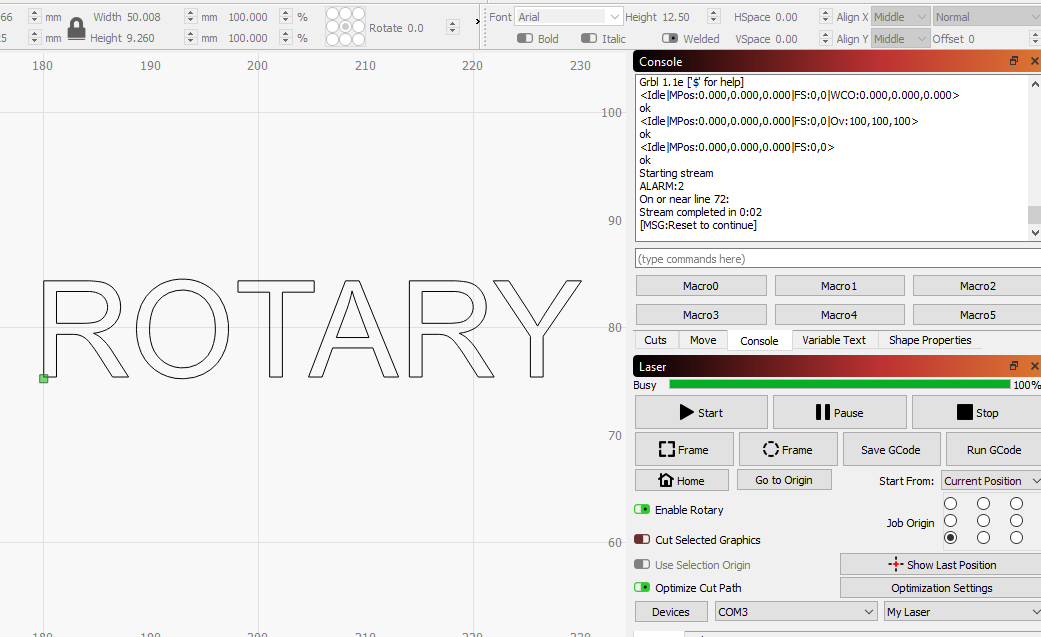Open the Align X dropdown
The height and width of the screenshot is (637, 1041).
click(900, 17)
